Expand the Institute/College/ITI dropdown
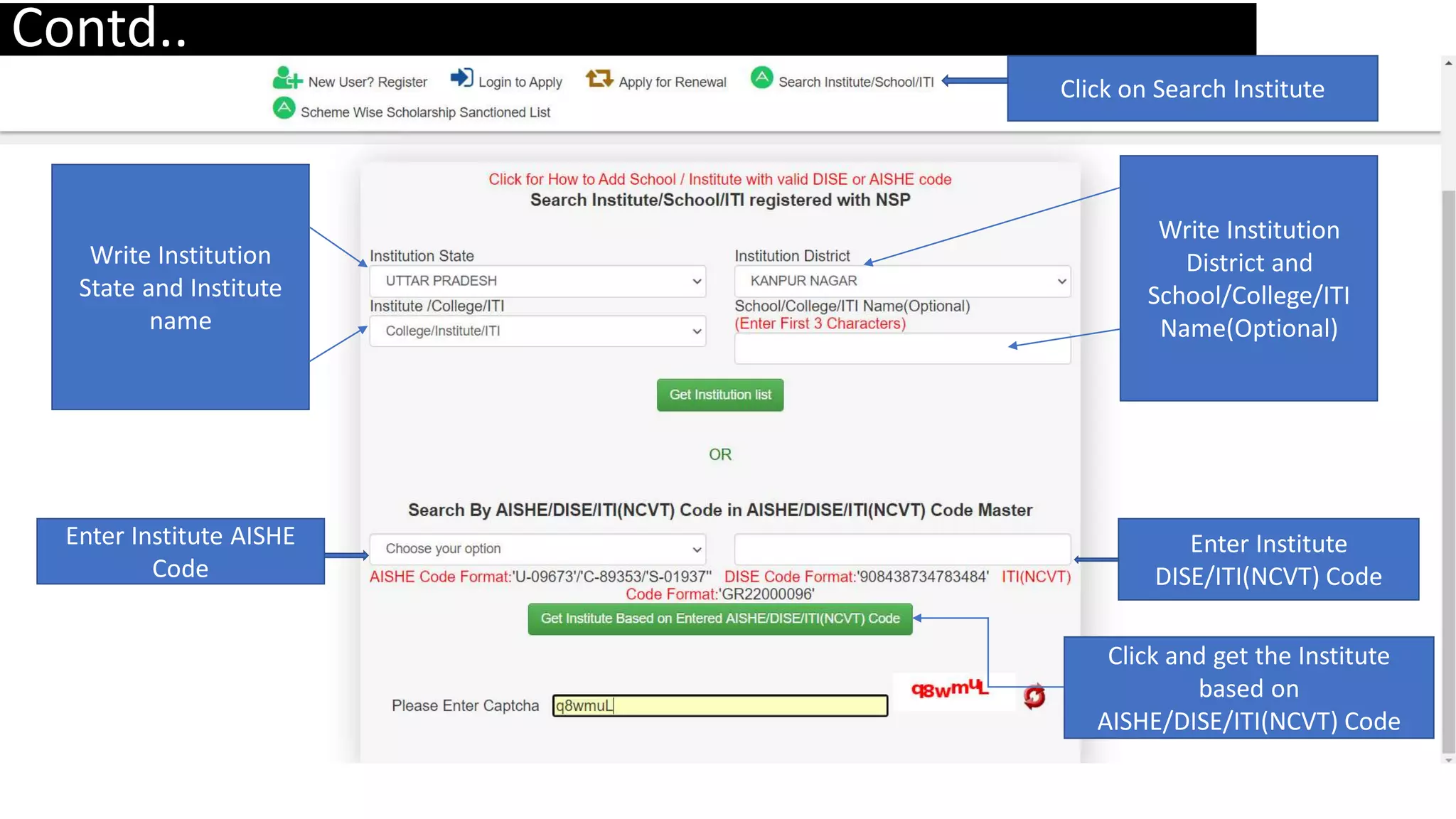The width and height of the screenshot is (1456, 819). (537, 331)
